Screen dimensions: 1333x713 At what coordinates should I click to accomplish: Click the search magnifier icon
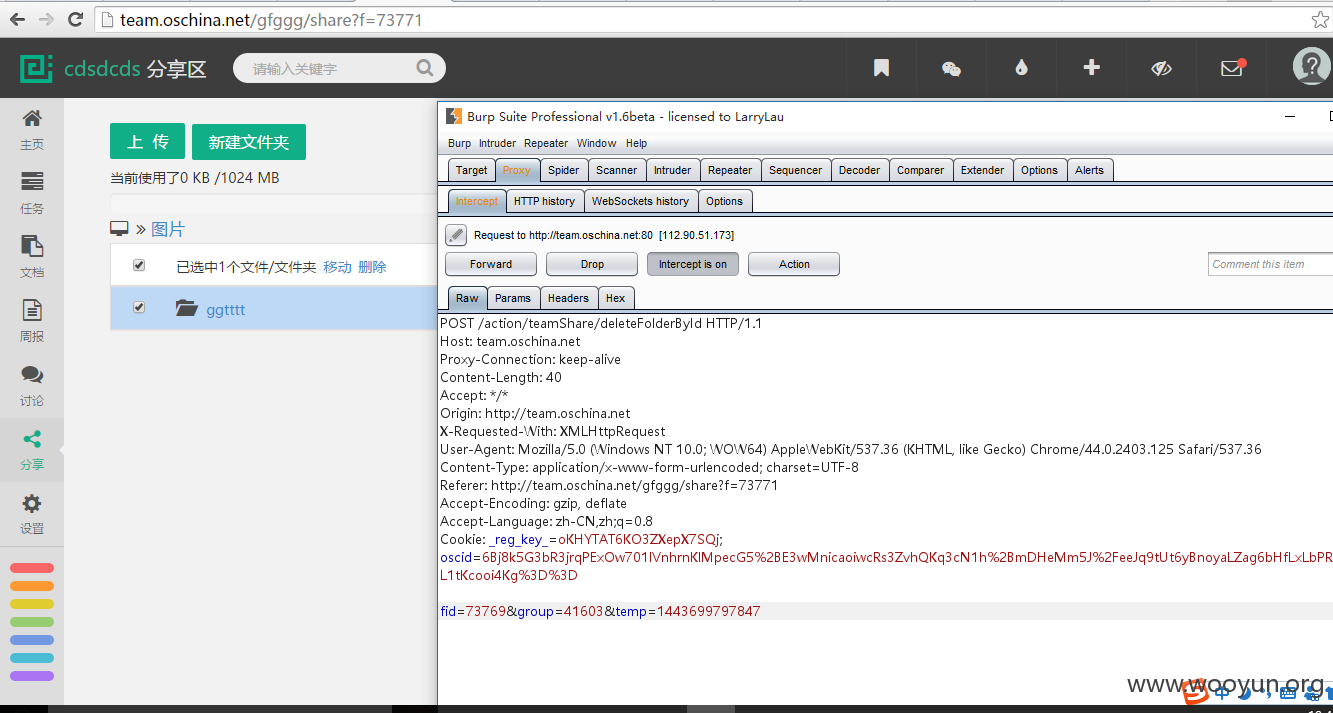coord(425,68)
